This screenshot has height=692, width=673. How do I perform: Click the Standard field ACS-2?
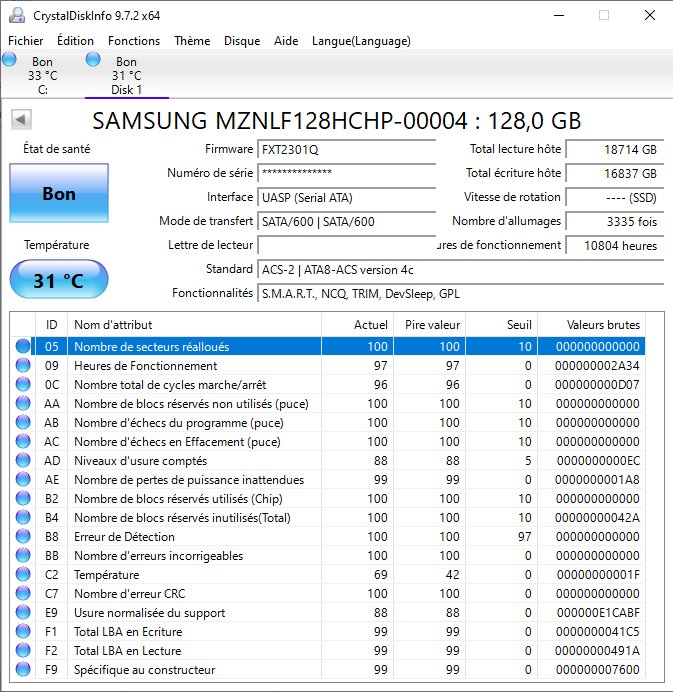461,270
